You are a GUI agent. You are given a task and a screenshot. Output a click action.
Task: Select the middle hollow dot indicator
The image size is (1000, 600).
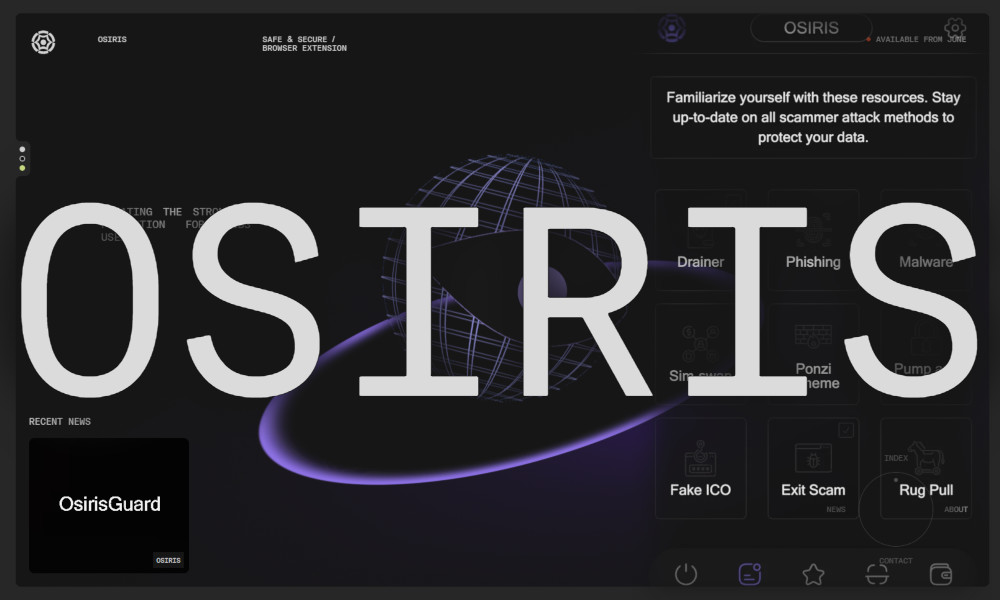tap(22, 158)
